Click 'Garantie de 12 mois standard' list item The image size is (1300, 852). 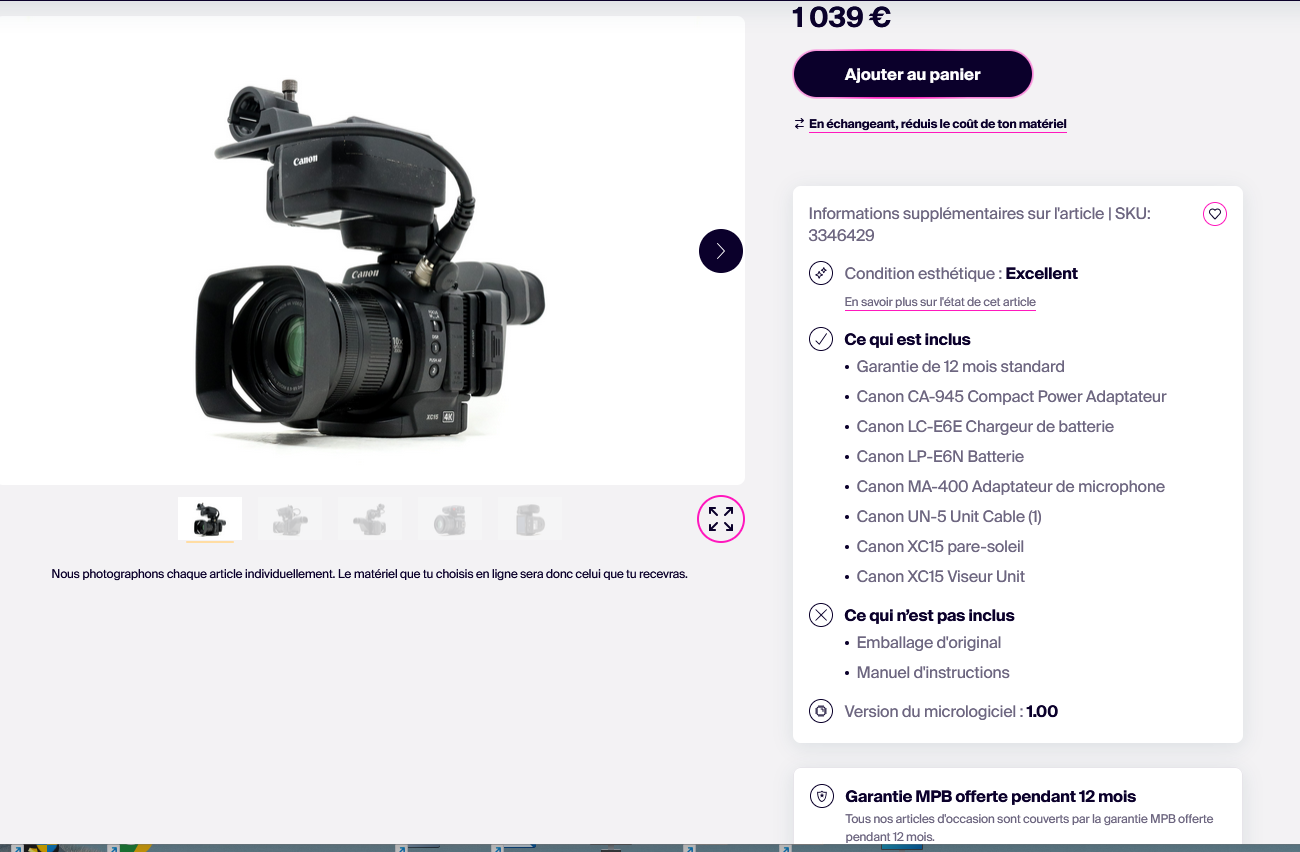(960, 367)
